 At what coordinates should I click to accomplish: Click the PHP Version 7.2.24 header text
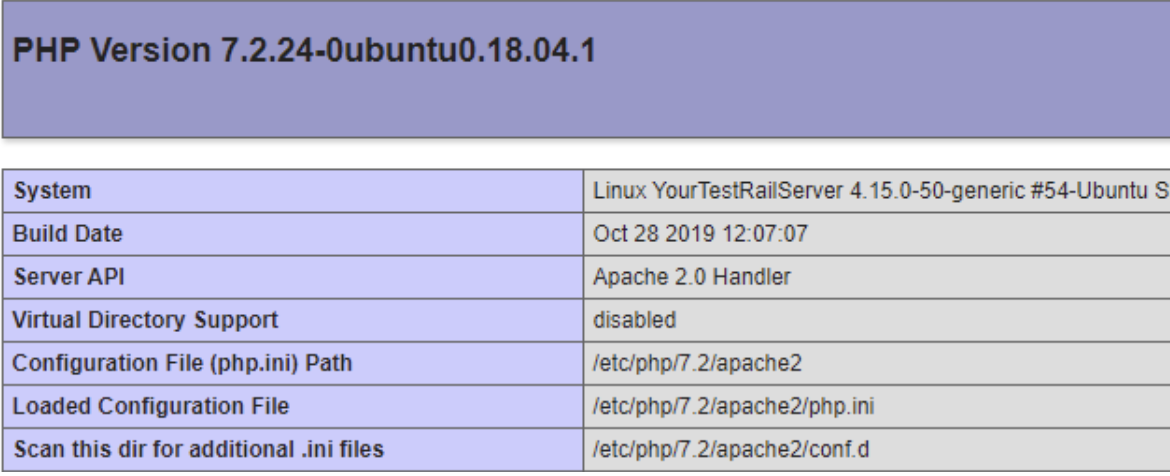[x=304, y=51]
